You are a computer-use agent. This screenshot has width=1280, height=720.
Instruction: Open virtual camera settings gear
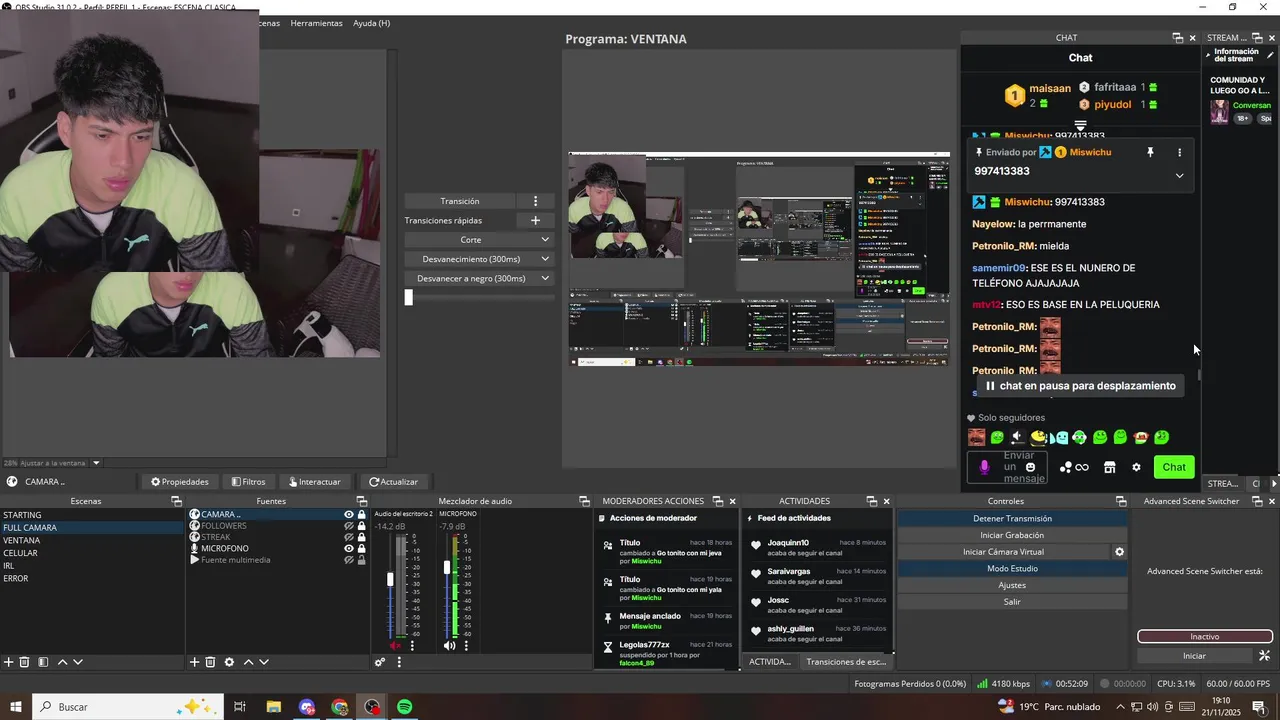point(1119,552)
